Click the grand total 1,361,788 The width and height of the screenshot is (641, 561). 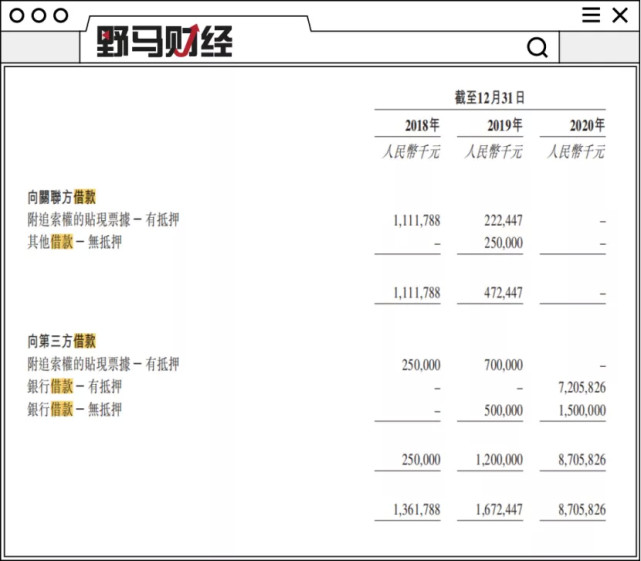(x=417, y=509)
